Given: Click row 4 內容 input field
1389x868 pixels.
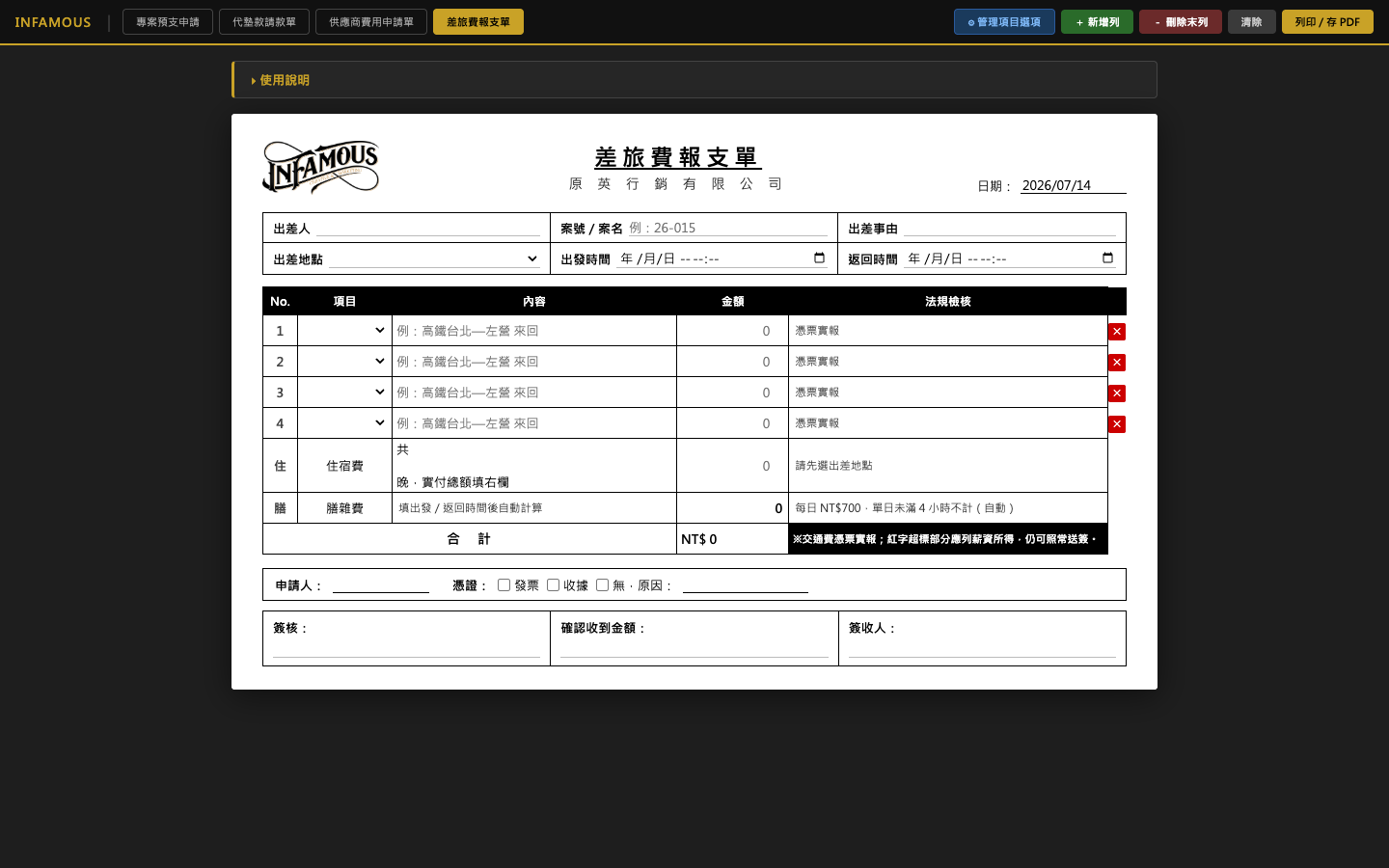Looking at the screenshot, I should [x=534, y=423].
